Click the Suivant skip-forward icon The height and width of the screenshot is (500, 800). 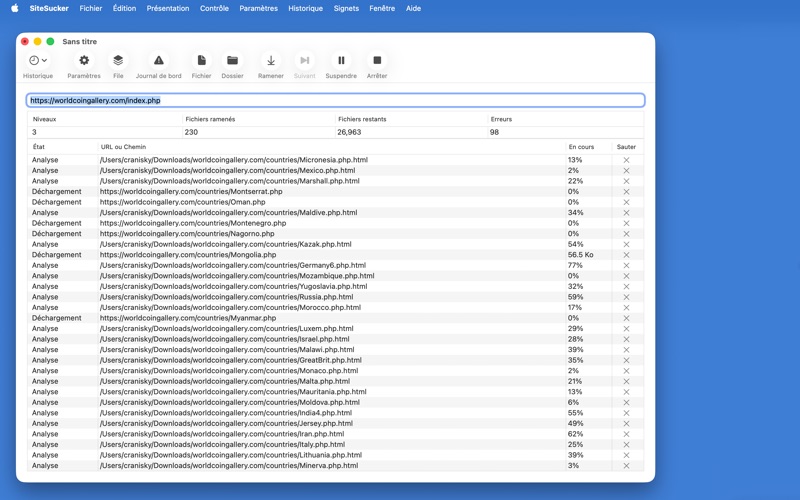(x=305, y=60)
